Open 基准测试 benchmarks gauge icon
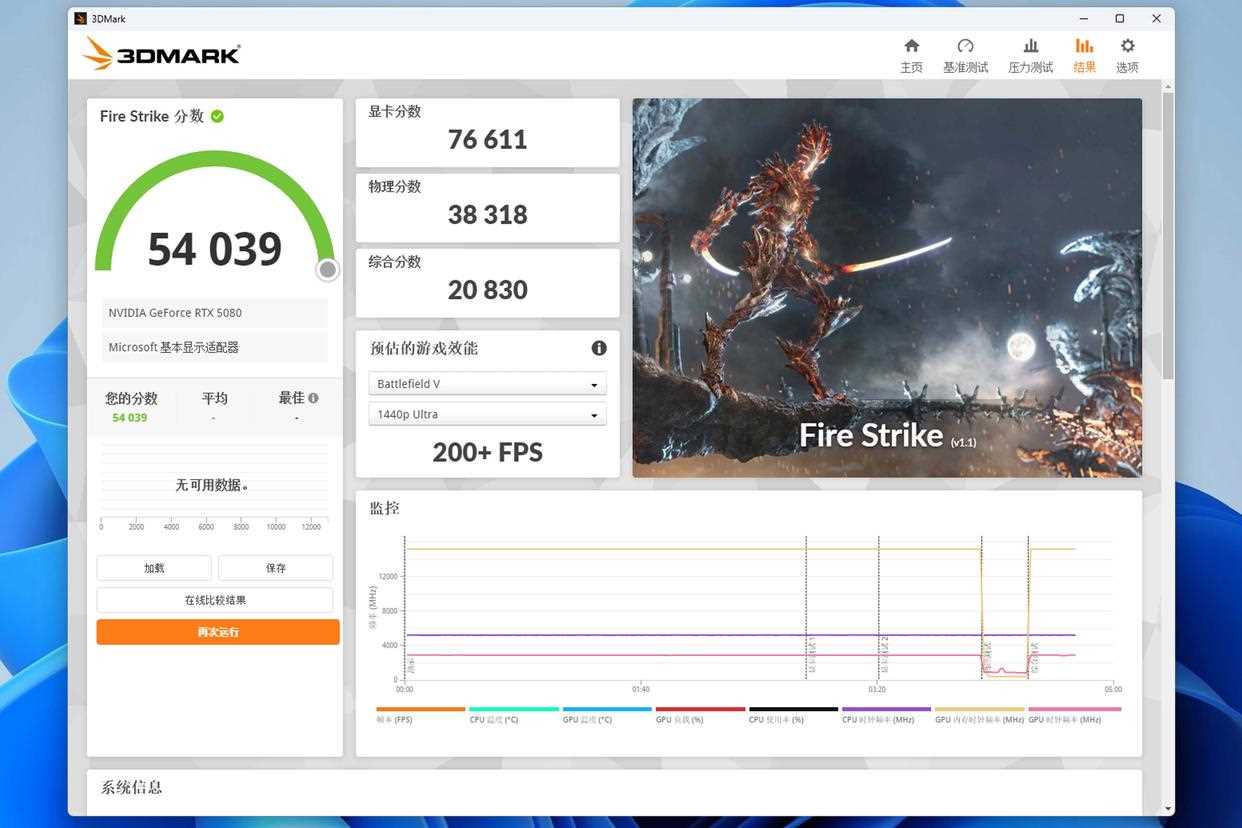 click(x=965, y=47)
